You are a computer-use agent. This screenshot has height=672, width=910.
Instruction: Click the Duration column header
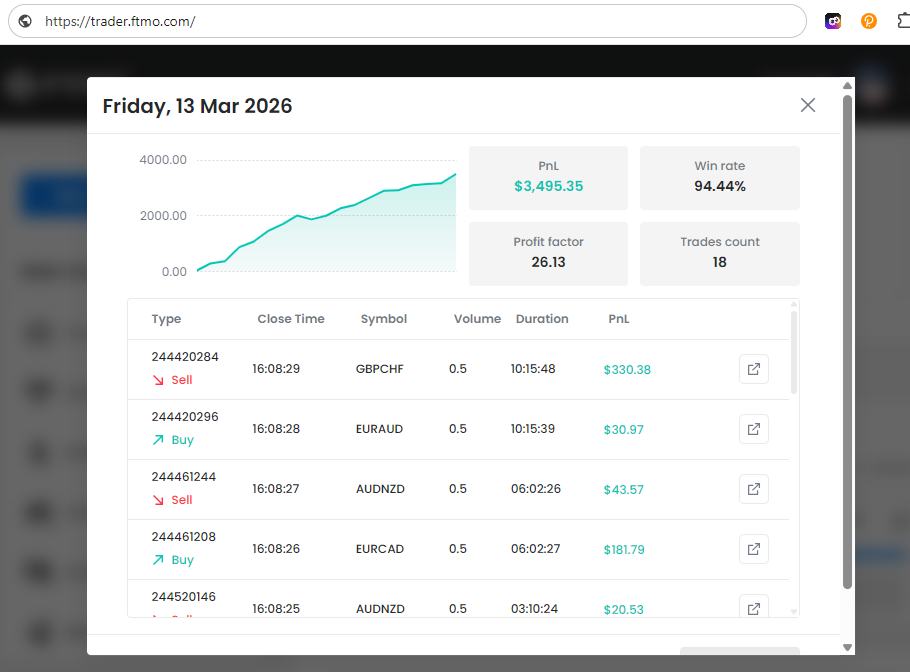pyautogui.click(x=542, y=319)
